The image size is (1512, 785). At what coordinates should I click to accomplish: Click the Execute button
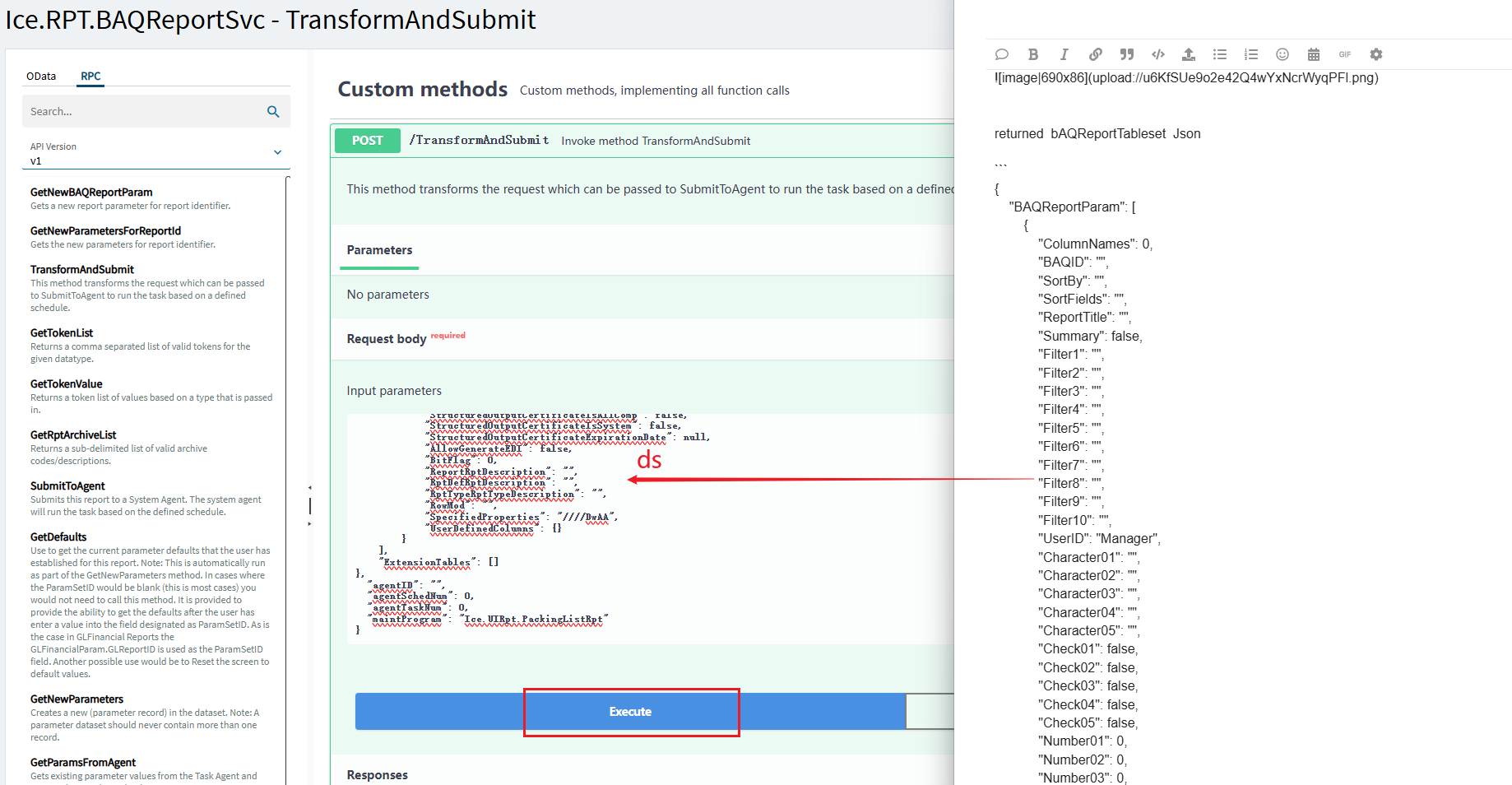[x=630, y=711]
